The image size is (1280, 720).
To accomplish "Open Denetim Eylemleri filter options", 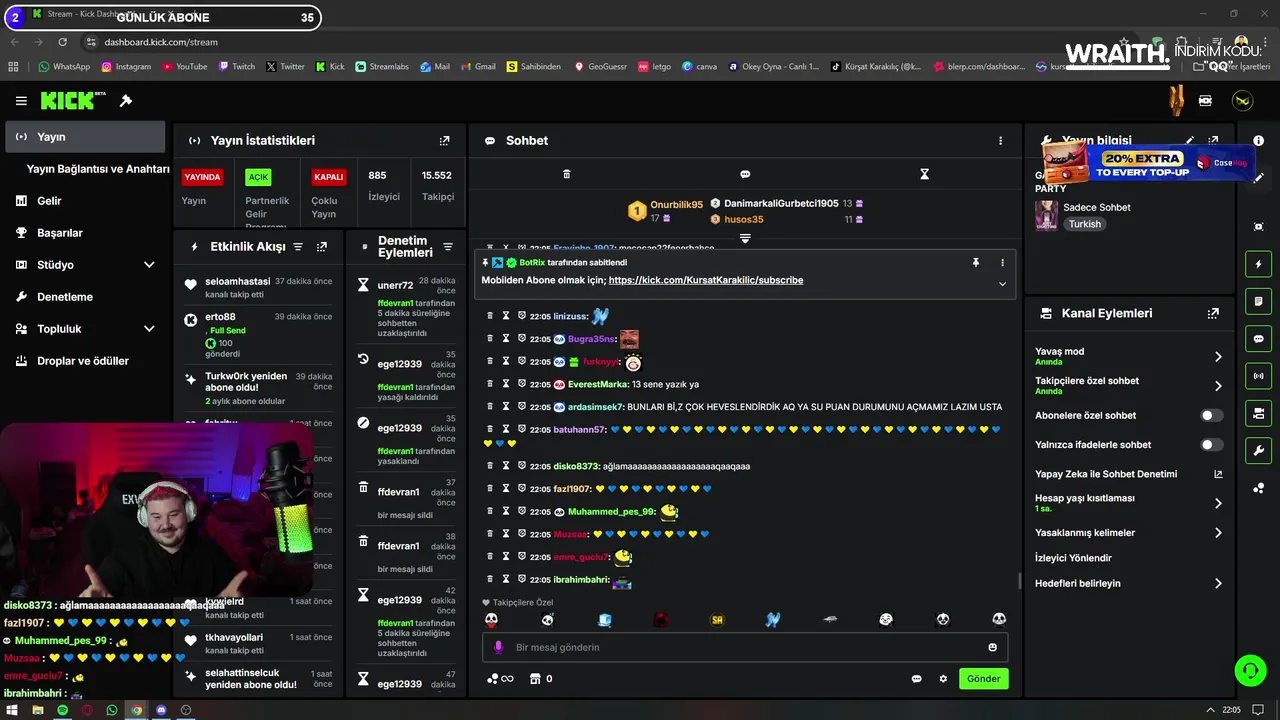I will click(448, 246).
